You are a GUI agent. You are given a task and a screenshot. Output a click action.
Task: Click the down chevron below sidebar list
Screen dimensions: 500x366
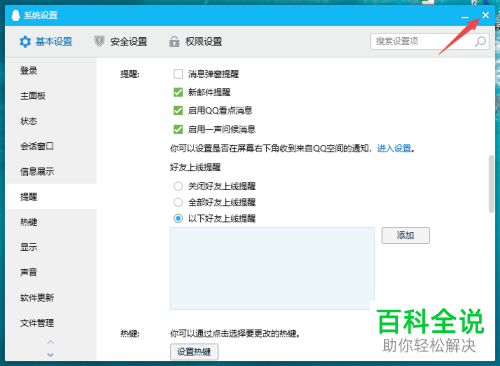point(50,355)
